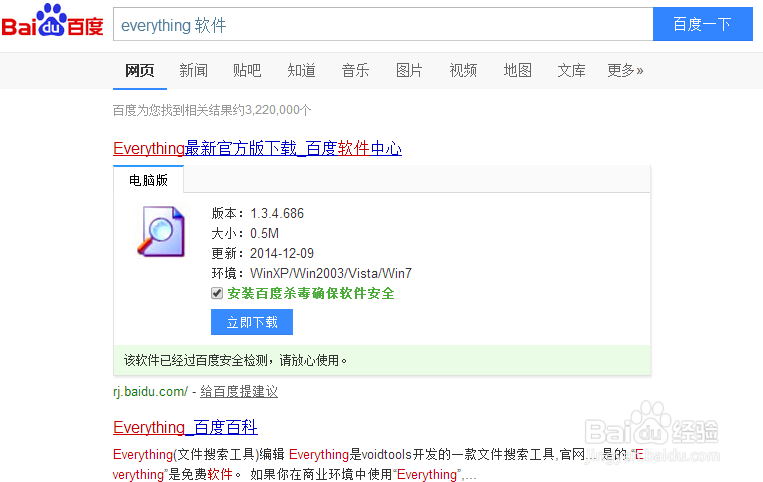
Task: Click the 立即下载 download button
Action: coord(252,322)
